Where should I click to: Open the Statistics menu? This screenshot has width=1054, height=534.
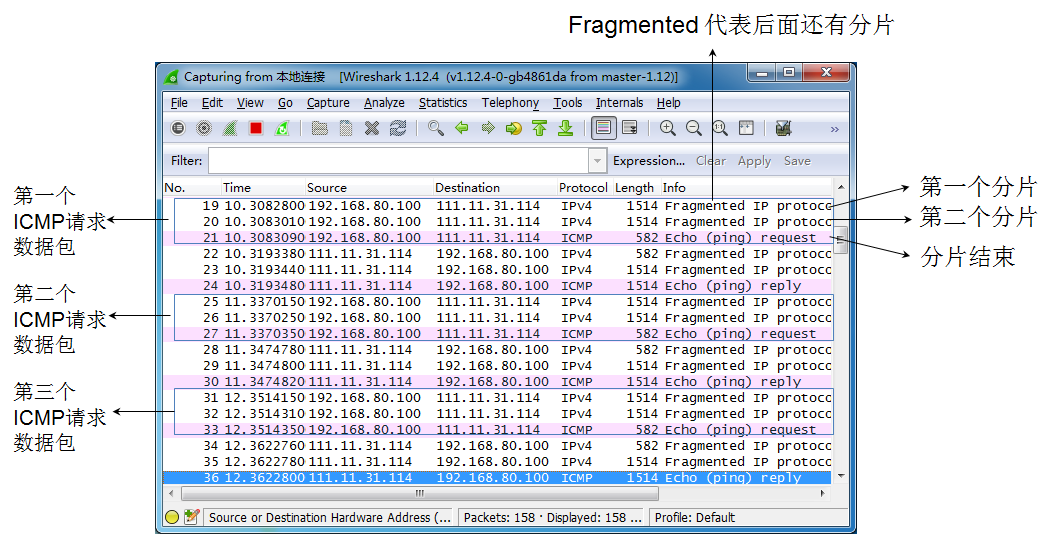[x=443, y=103]
